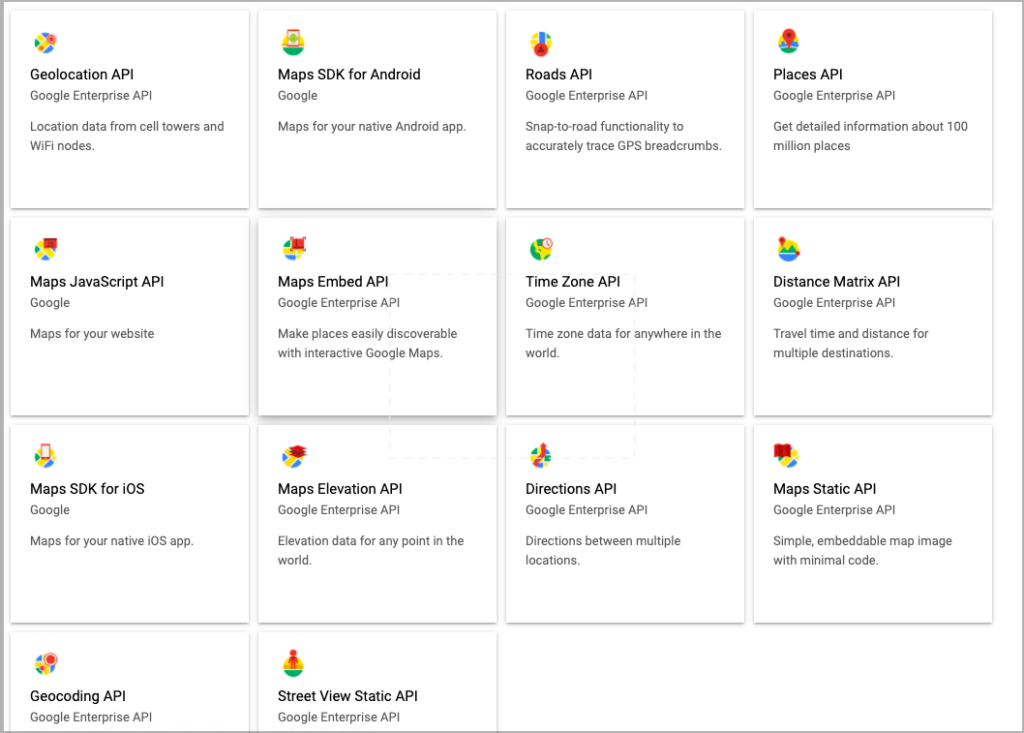Click 'Google Enterprise API' under Street View Static API
Screen dimensions: 1024x733
[338, 717]
